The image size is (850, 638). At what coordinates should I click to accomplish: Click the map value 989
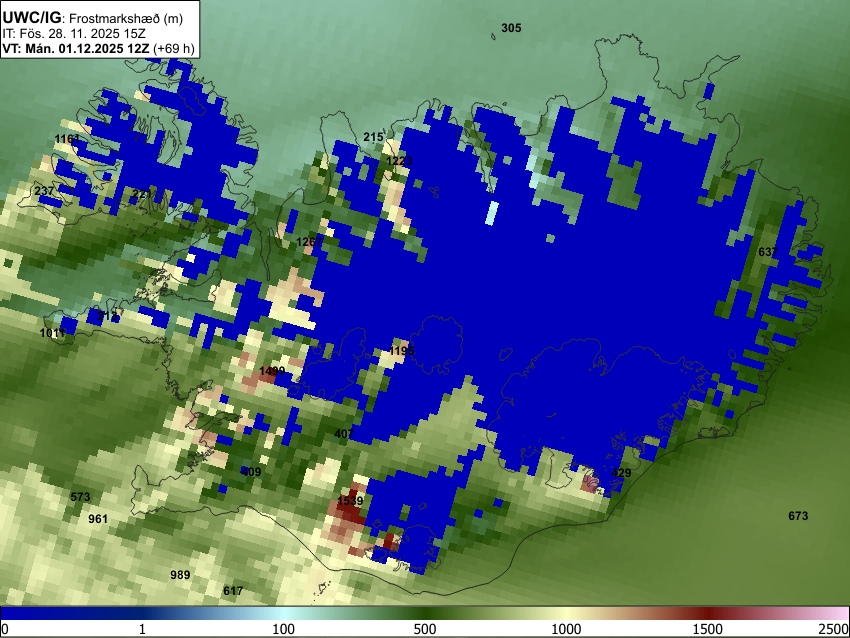pos(180,575)
